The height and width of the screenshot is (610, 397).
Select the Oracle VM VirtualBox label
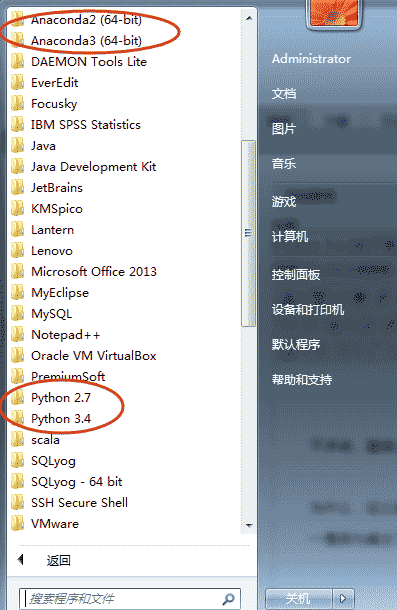click(x=93, y=356)
